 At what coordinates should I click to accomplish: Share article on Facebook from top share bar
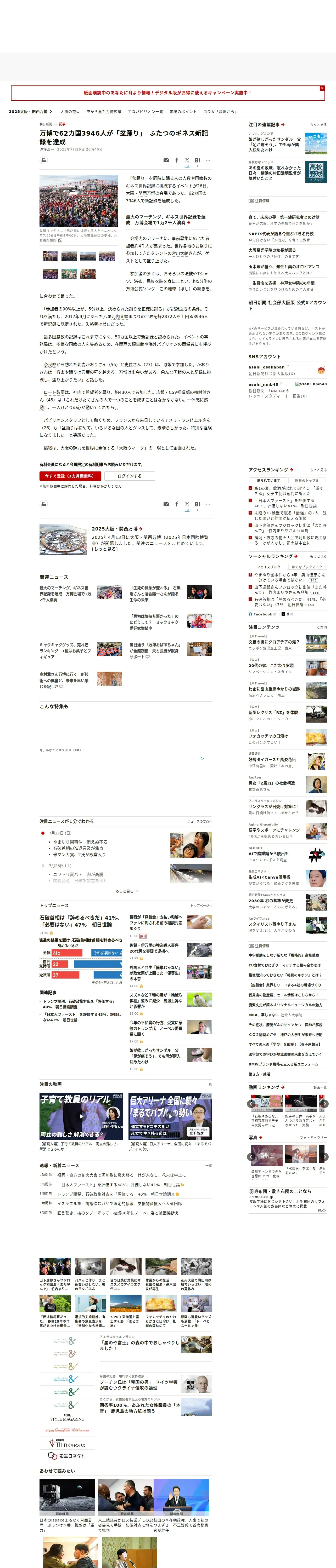pyautogui.click(x=177, y=161)
